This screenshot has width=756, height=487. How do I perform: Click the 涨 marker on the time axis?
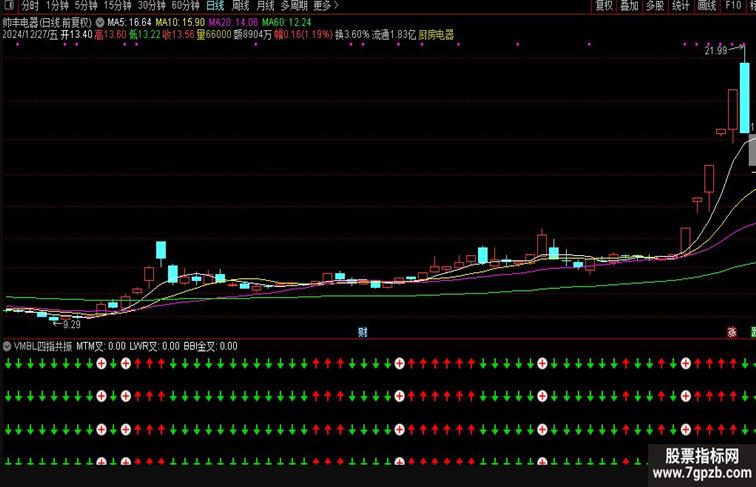click(732, 332)
